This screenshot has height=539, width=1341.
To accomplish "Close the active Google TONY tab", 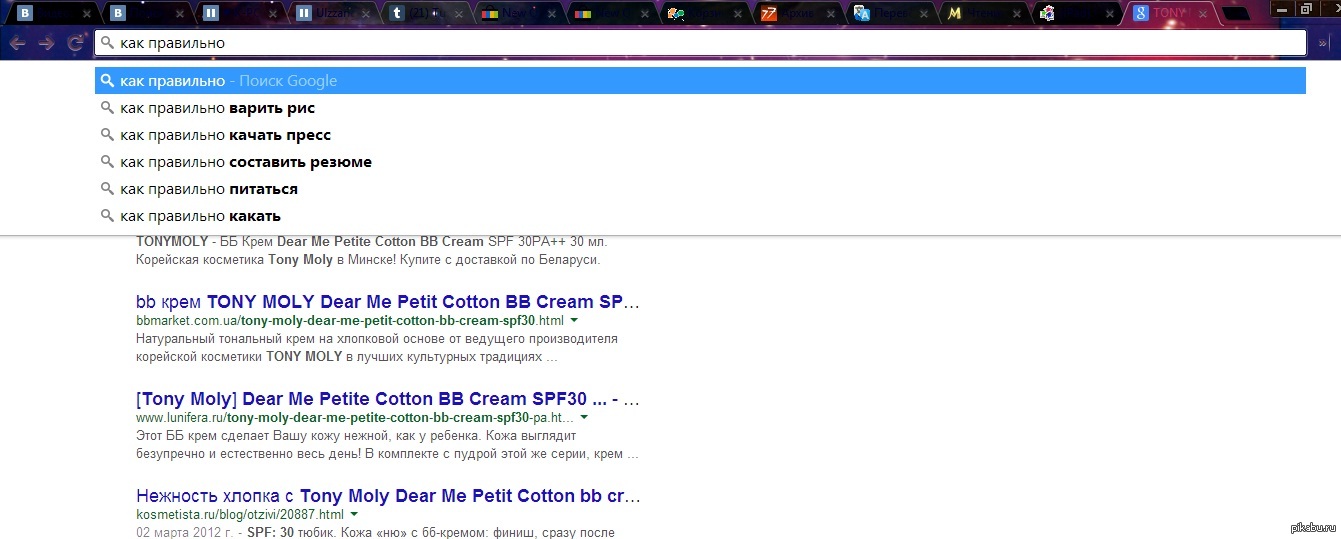I will [x=1205, y=13].
